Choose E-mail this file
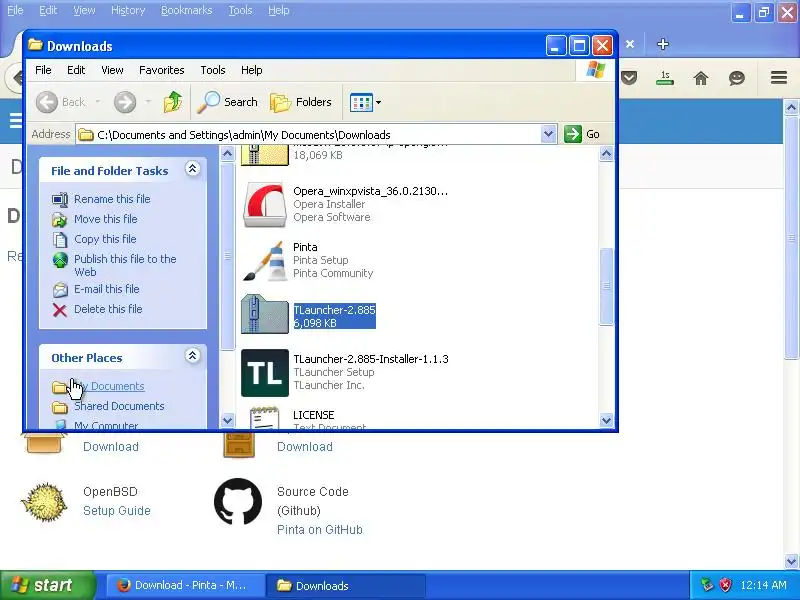Image resolution: width=800 pixels, height=600 pixels. (107, 289)
